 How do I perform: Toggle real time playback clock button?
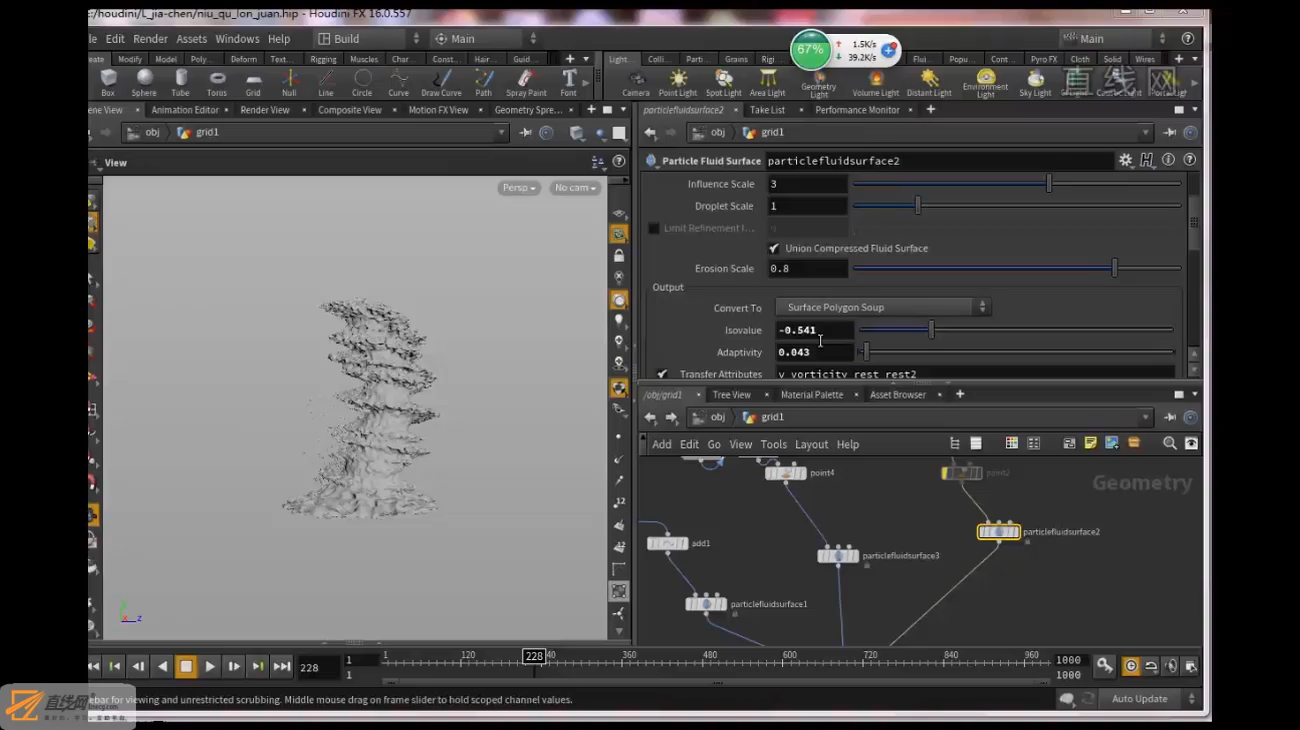tap(1131, 666)
